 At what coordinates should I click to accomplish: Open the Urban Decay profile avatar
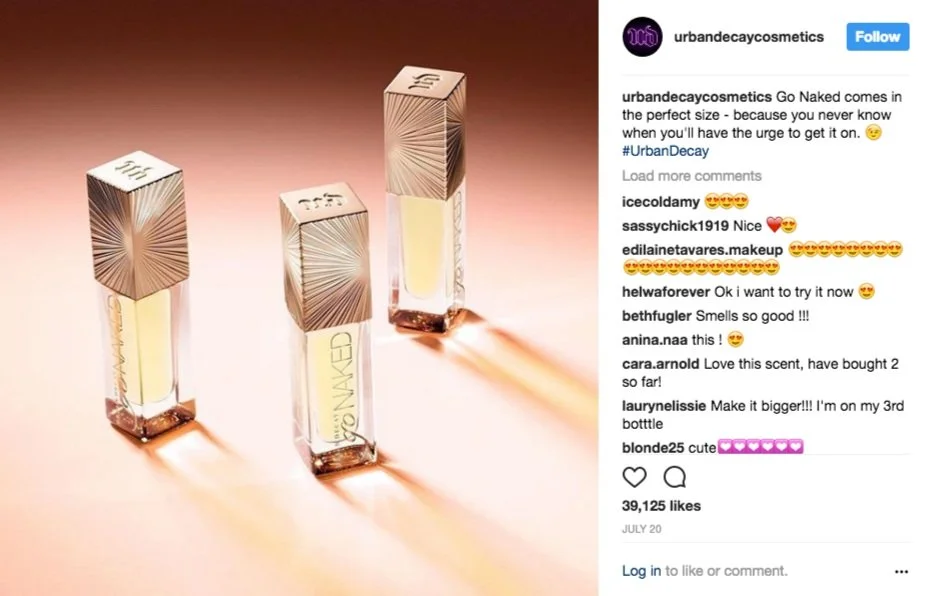point(642,37)
